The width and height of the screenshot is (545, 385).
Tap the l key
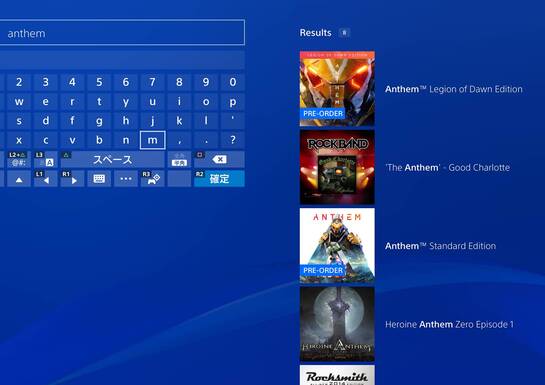pos(206,121)
